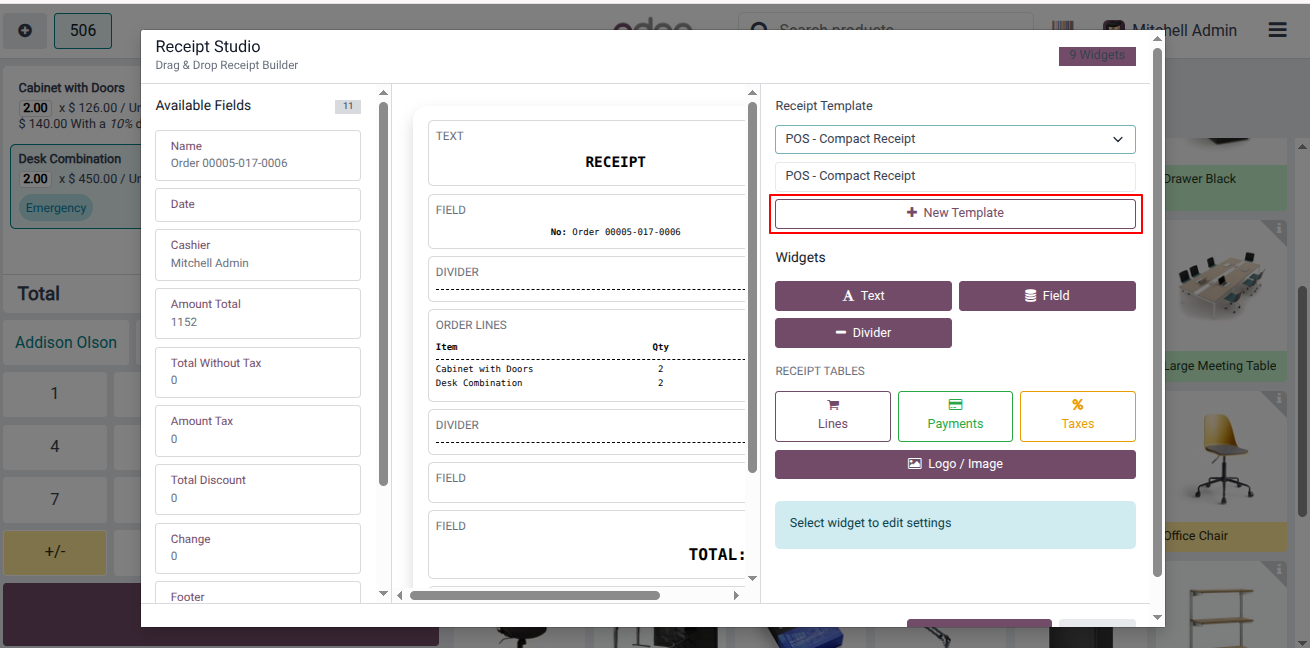Viewport: 1310px width, 648px height.
Task: Click the preview horizontal scrollbar left arrow
Action: click(x=400, y=595)
